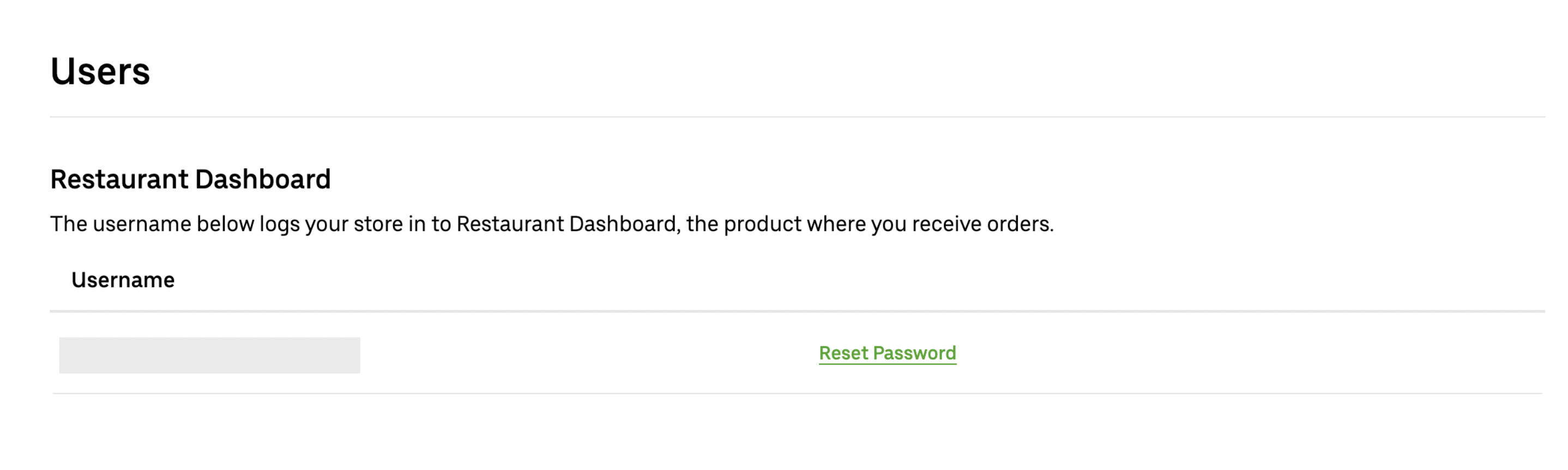Viewport: 1568px width, 470px height.
Task: Click the word "logs" in the description
Action: click(279, 224)
